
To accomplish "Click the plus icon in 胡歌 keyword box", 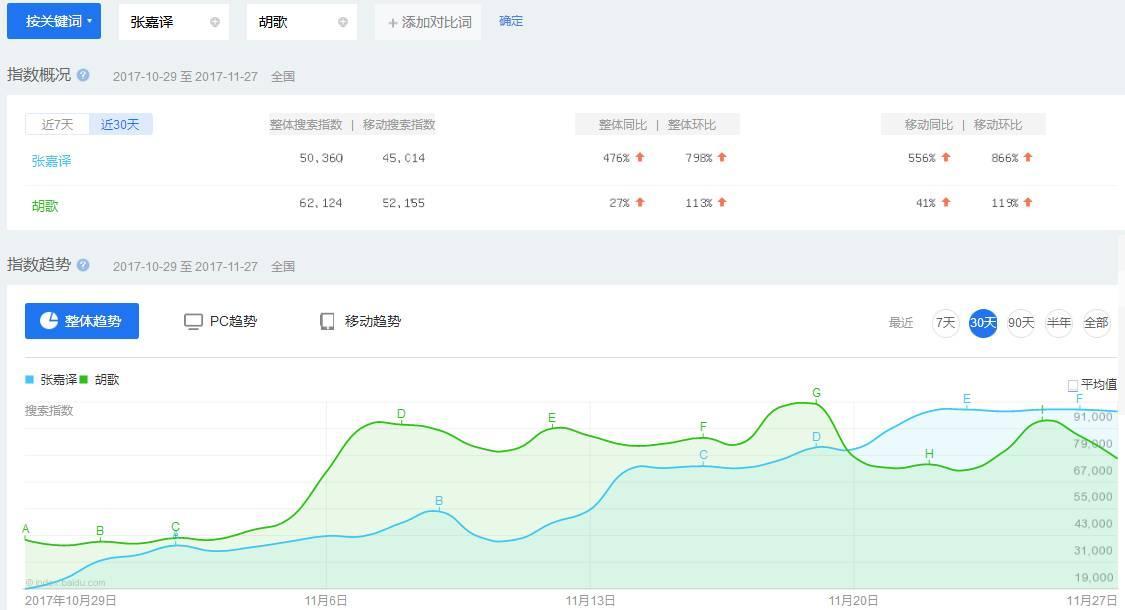I will (x=343, y=22).
